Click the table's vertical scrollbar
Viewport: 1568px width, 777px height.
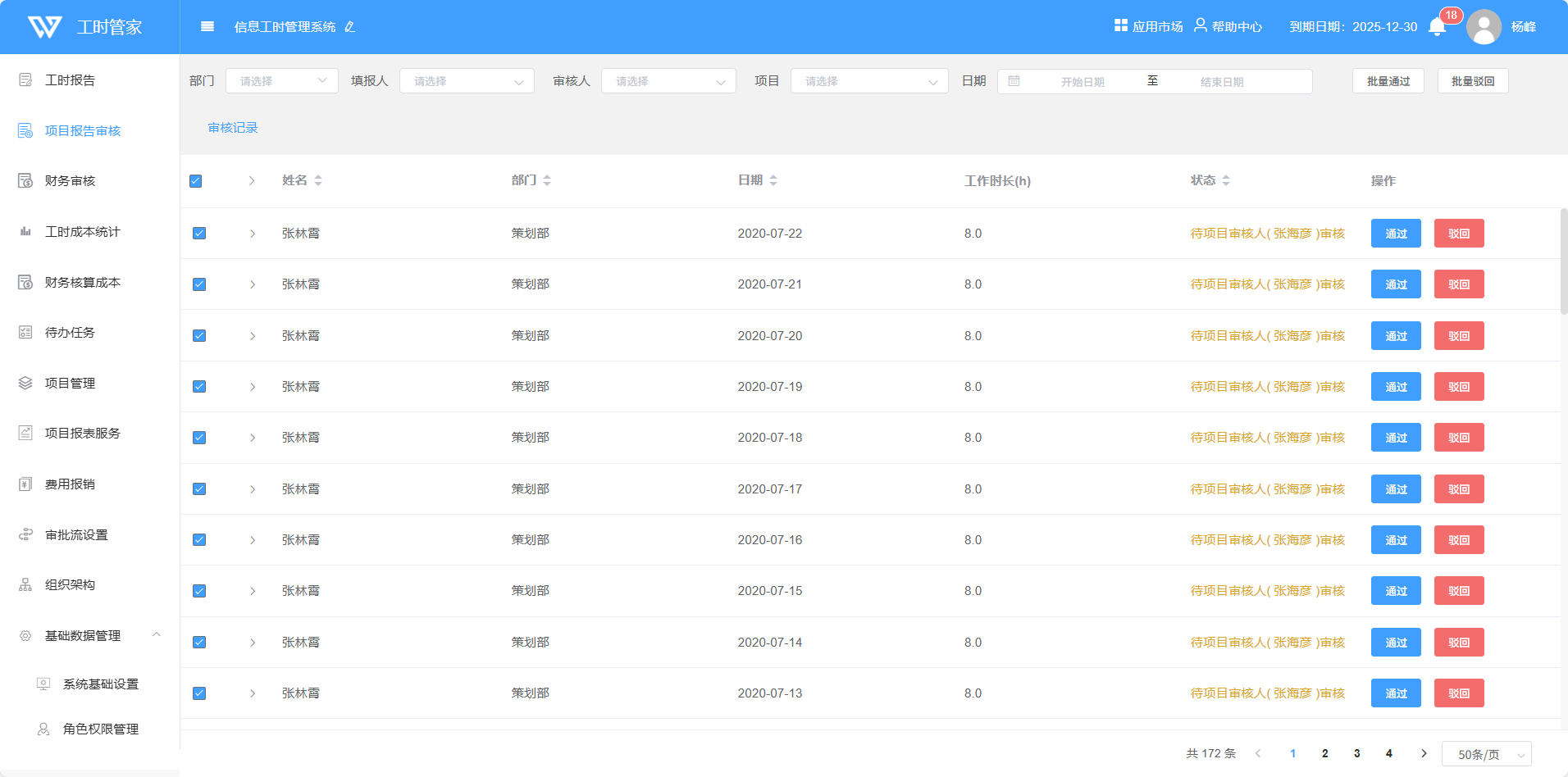pyautogui.click(x=1563, y=262)
